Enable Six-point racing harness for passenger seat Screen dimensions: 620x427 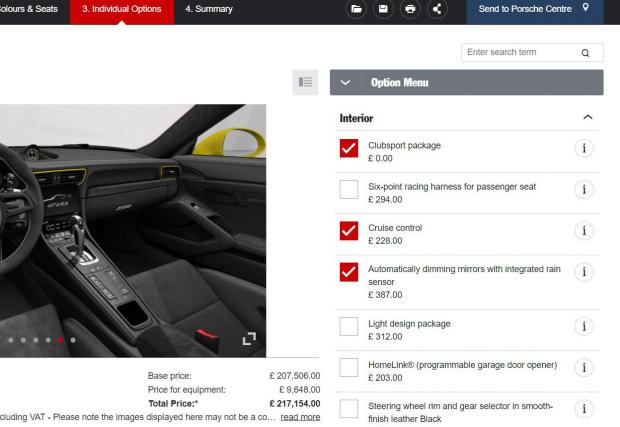click(349, 190)
